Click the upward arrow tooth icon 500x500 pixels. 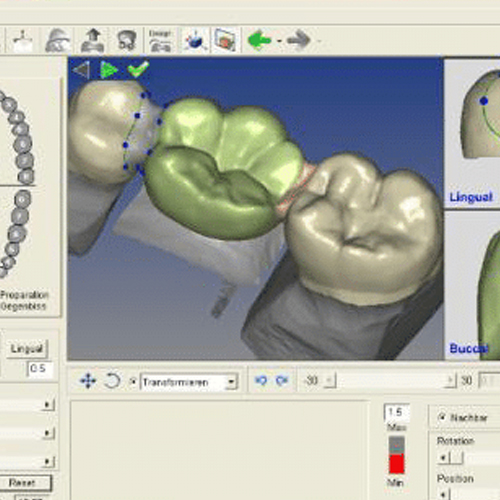(92, 41)
